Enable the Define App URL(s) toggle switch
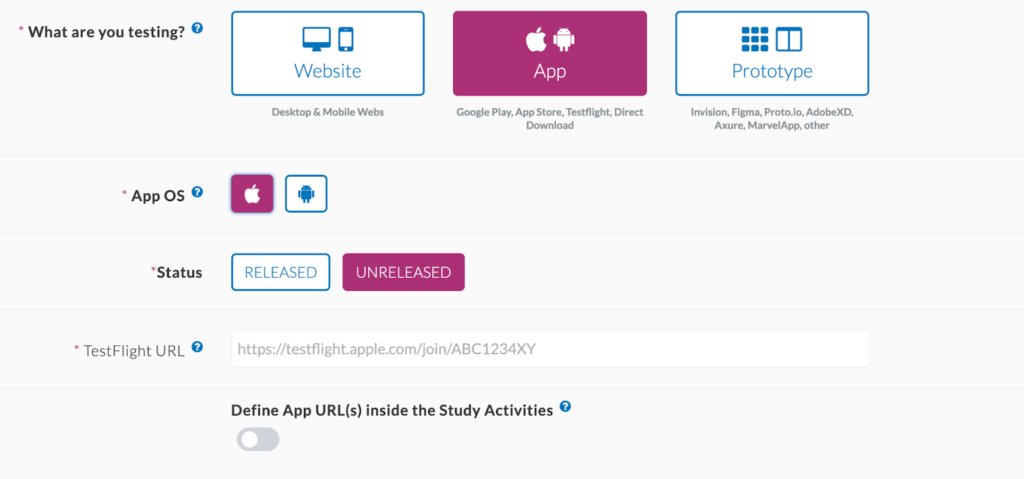 (x=258, y=439)
